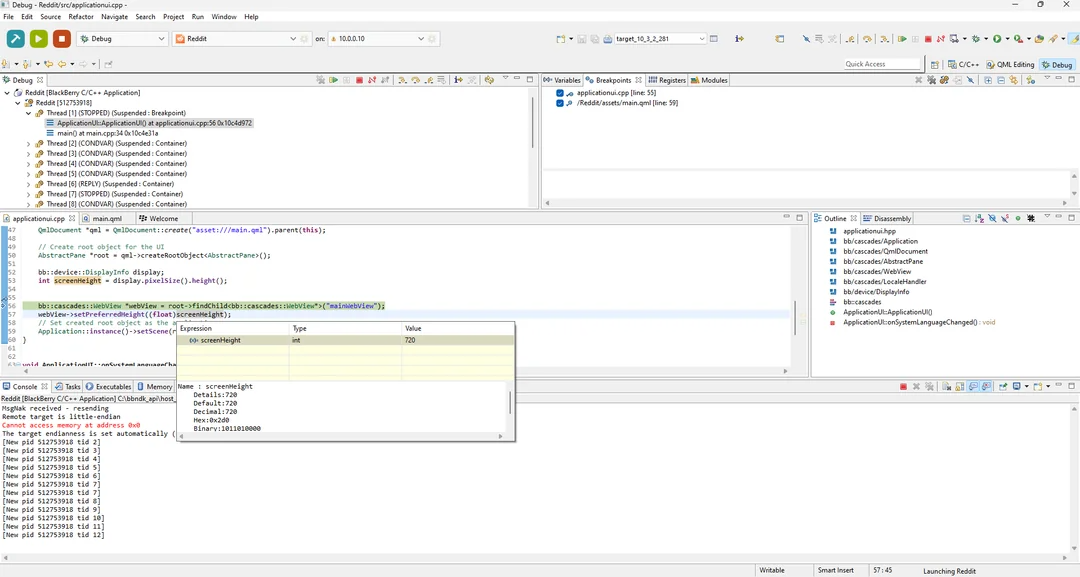This screenshot has height=577, width=1080.
Task: Click Step Over icon in Debug view toolbar
Action: (x=415, y=80)
